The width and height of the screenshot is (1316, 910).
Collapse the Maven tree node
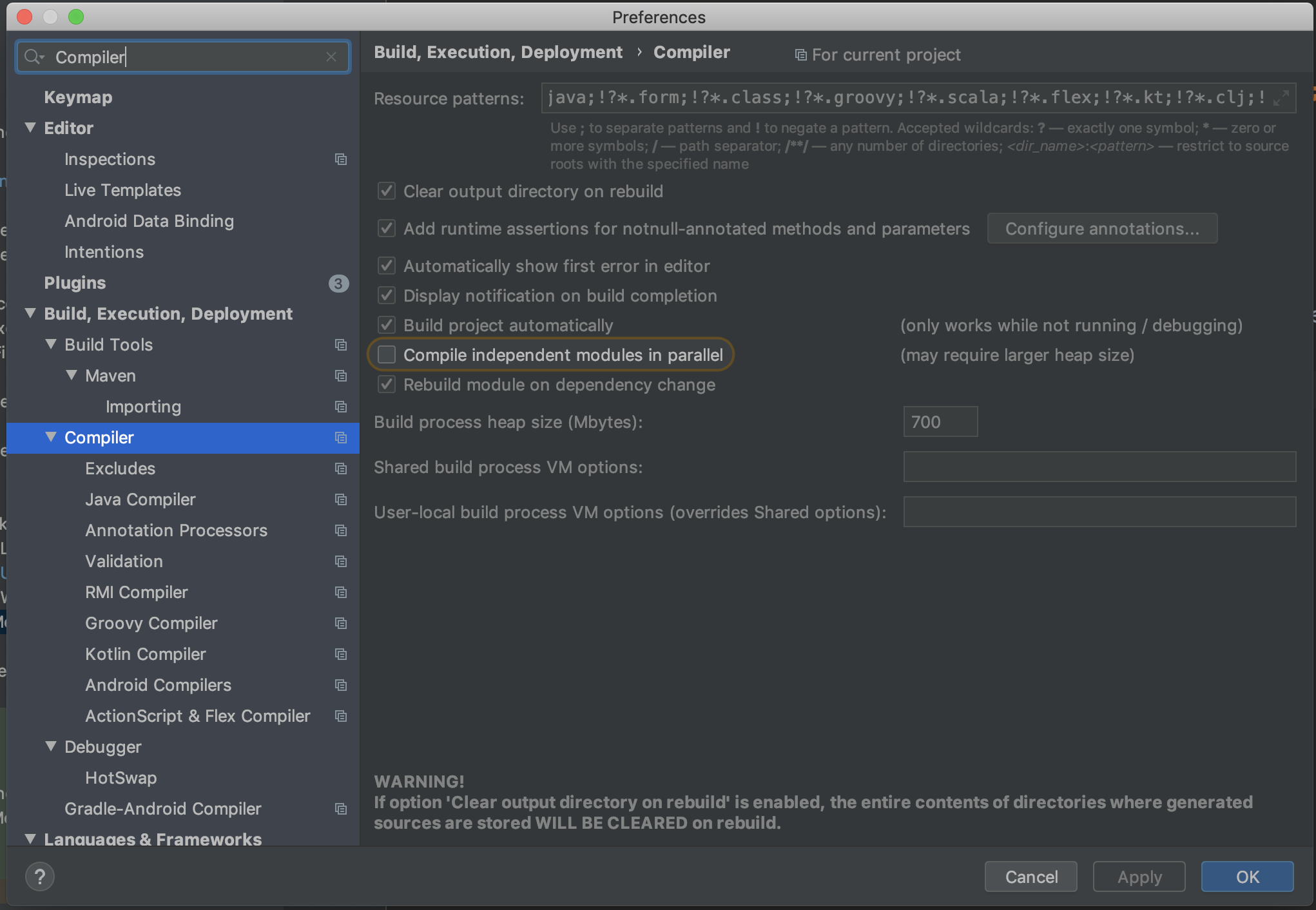(x=72, y=375)
